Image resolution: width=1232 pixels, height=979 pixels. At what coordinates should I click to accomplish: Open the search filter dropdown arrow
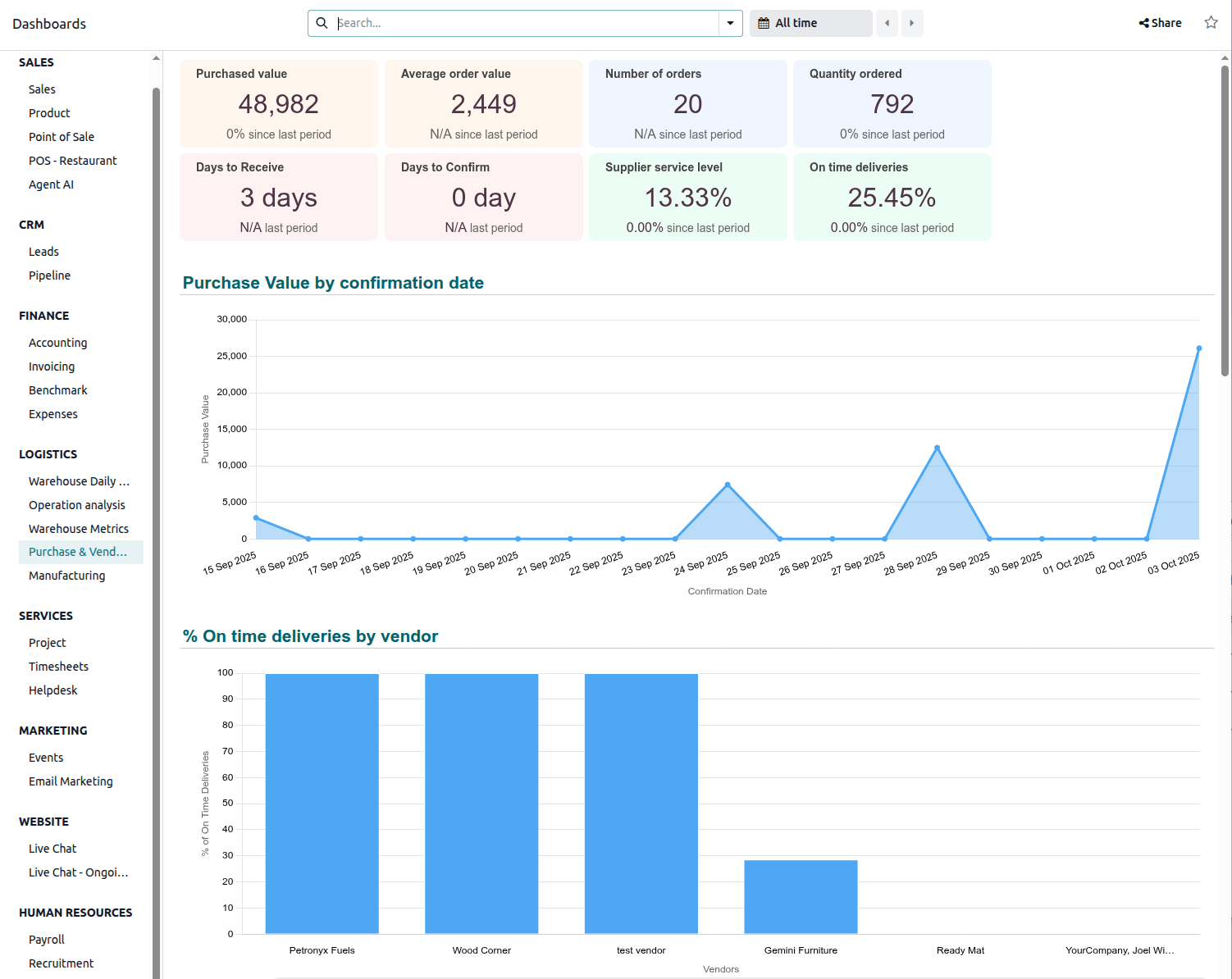[x=729, y=23]
